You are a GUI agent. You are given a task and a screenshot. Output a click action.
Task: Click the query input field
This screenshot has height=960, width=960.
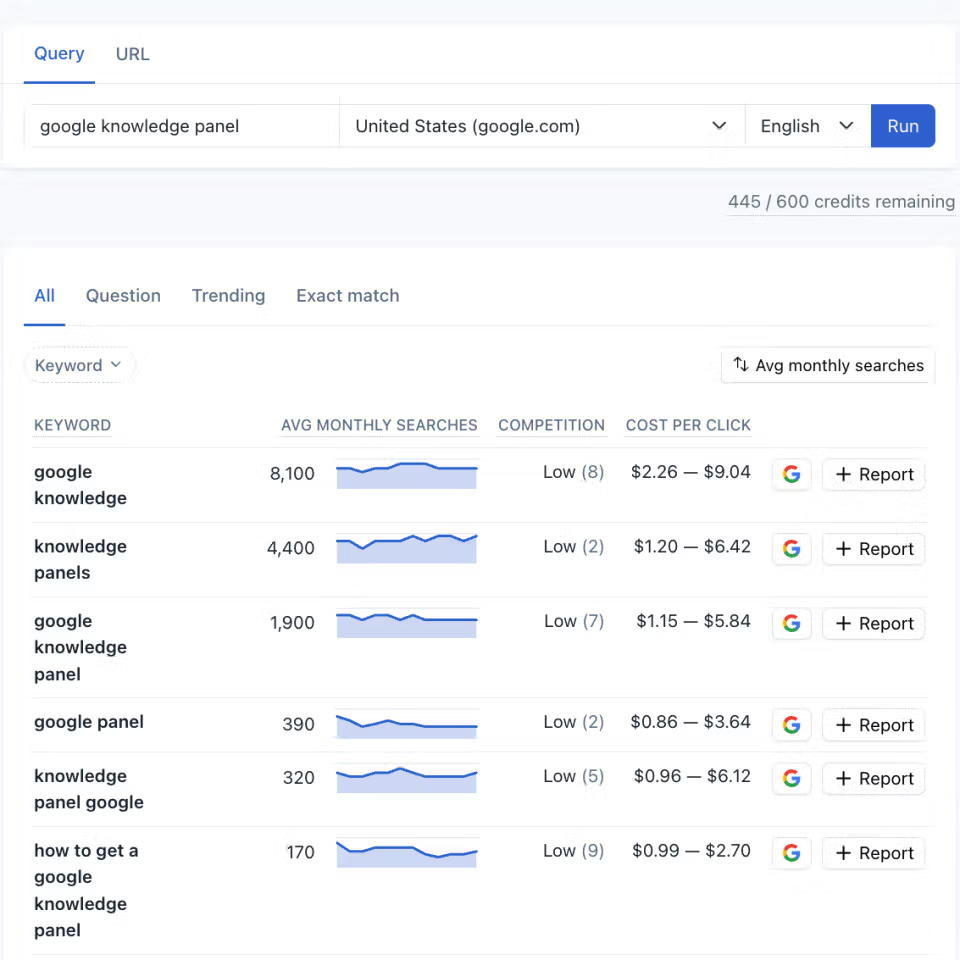(x=183, y=126)
